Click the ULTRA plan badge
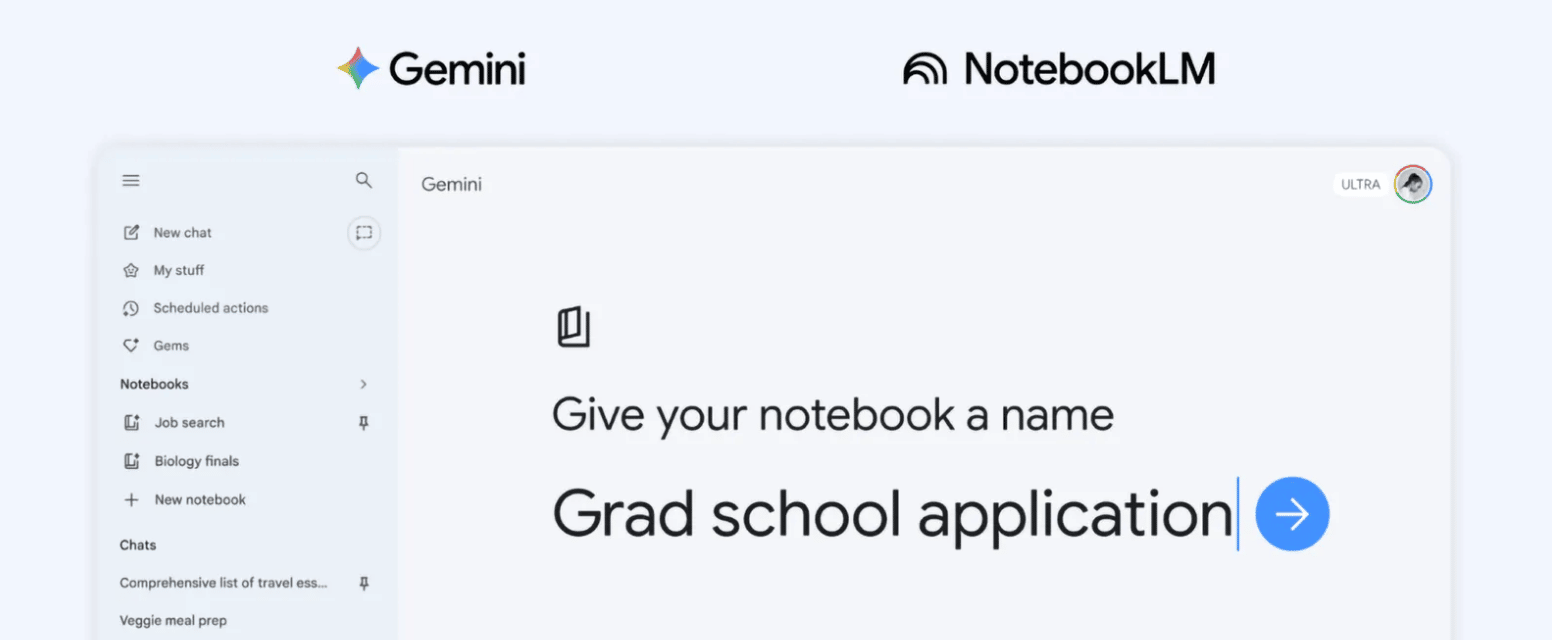Screen dimensions: 1552x640 click(x=1360, y=185)
